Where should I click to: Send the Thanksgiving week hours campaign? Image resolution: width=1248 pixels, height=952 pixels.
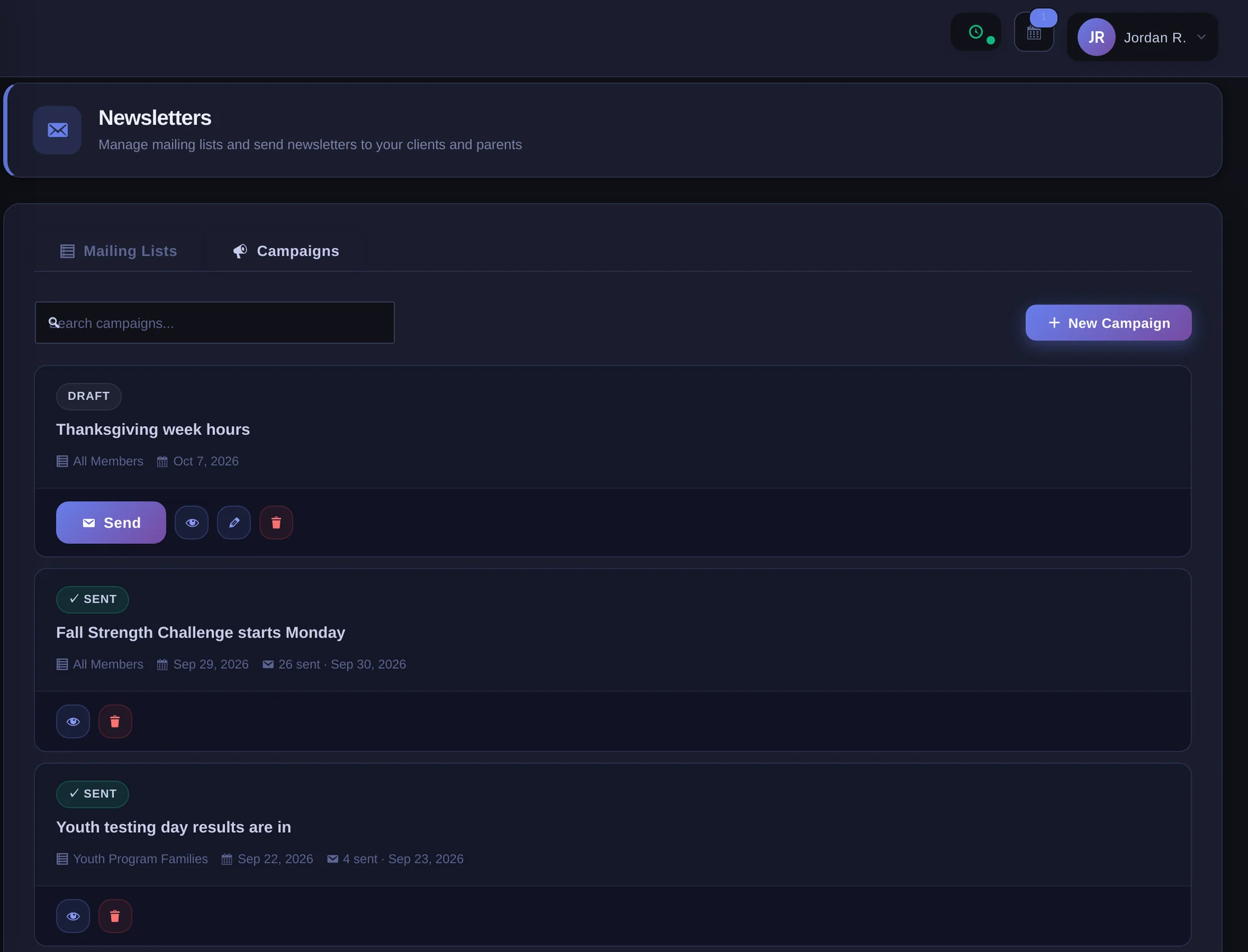point(111,523)
